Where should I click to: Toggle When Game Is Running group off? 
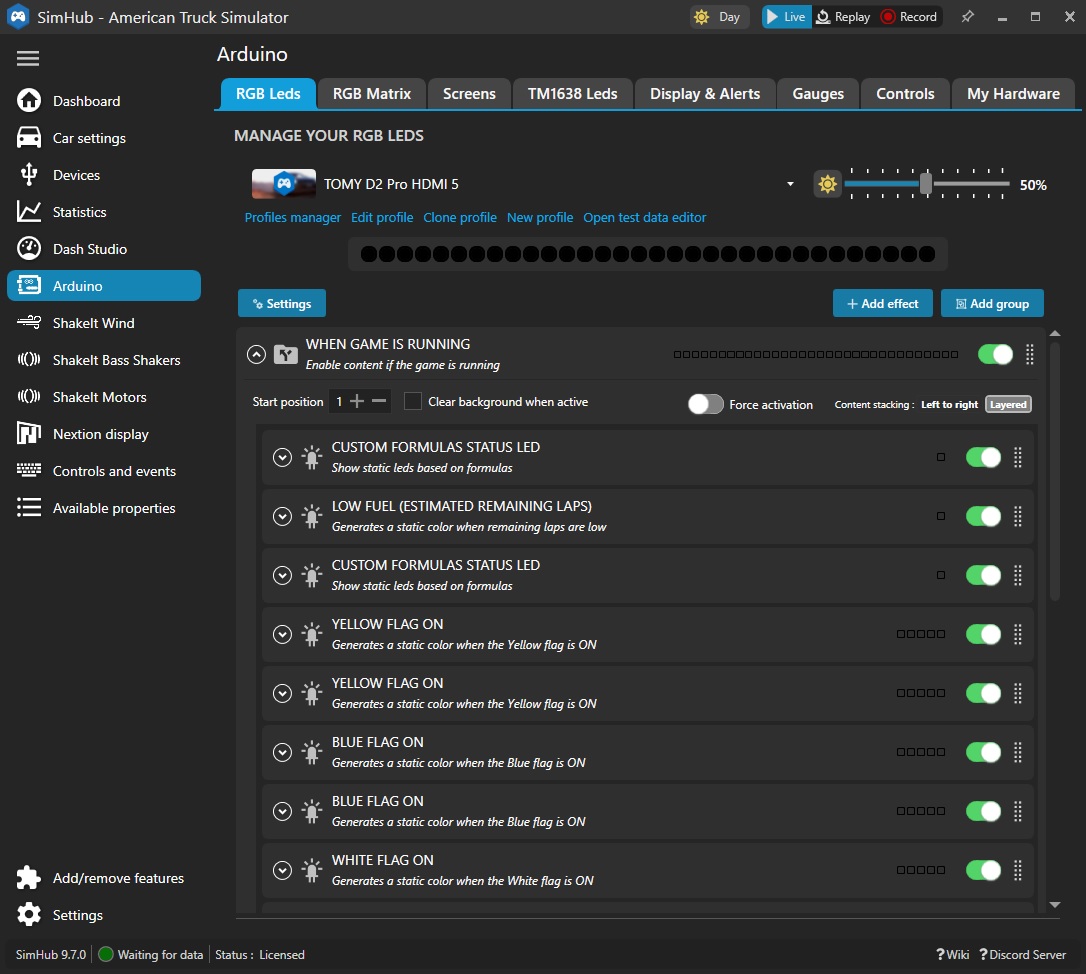[x=995, y=355]
